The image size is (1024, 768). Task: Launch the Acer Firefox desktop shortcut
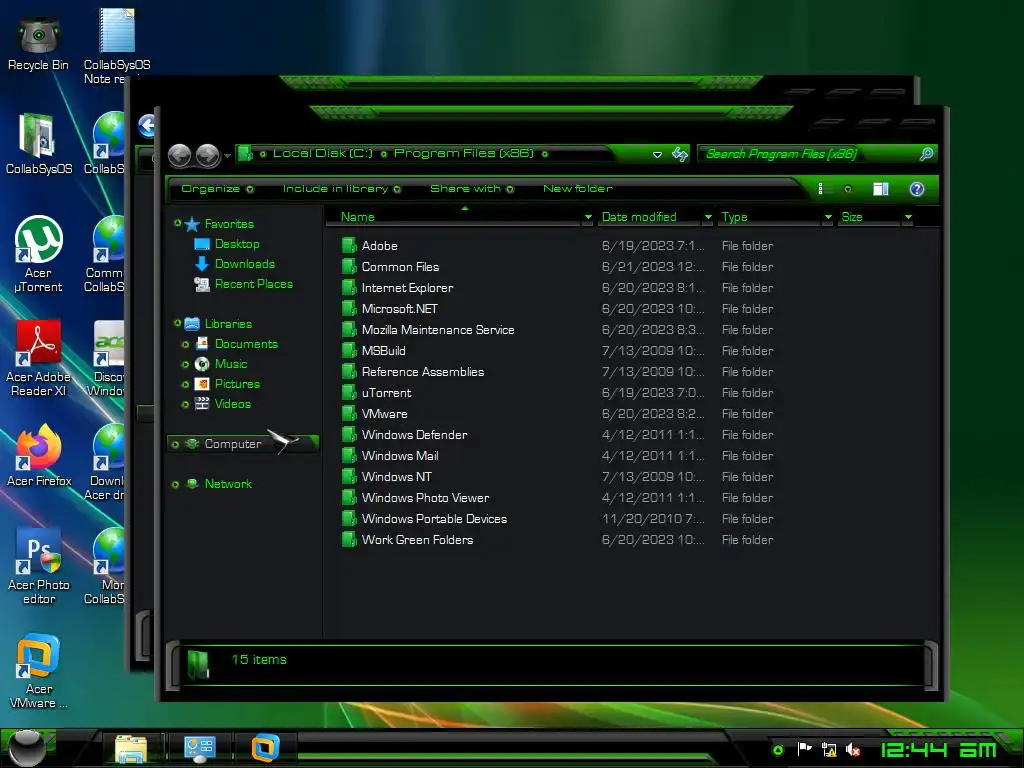coord(39,455)
